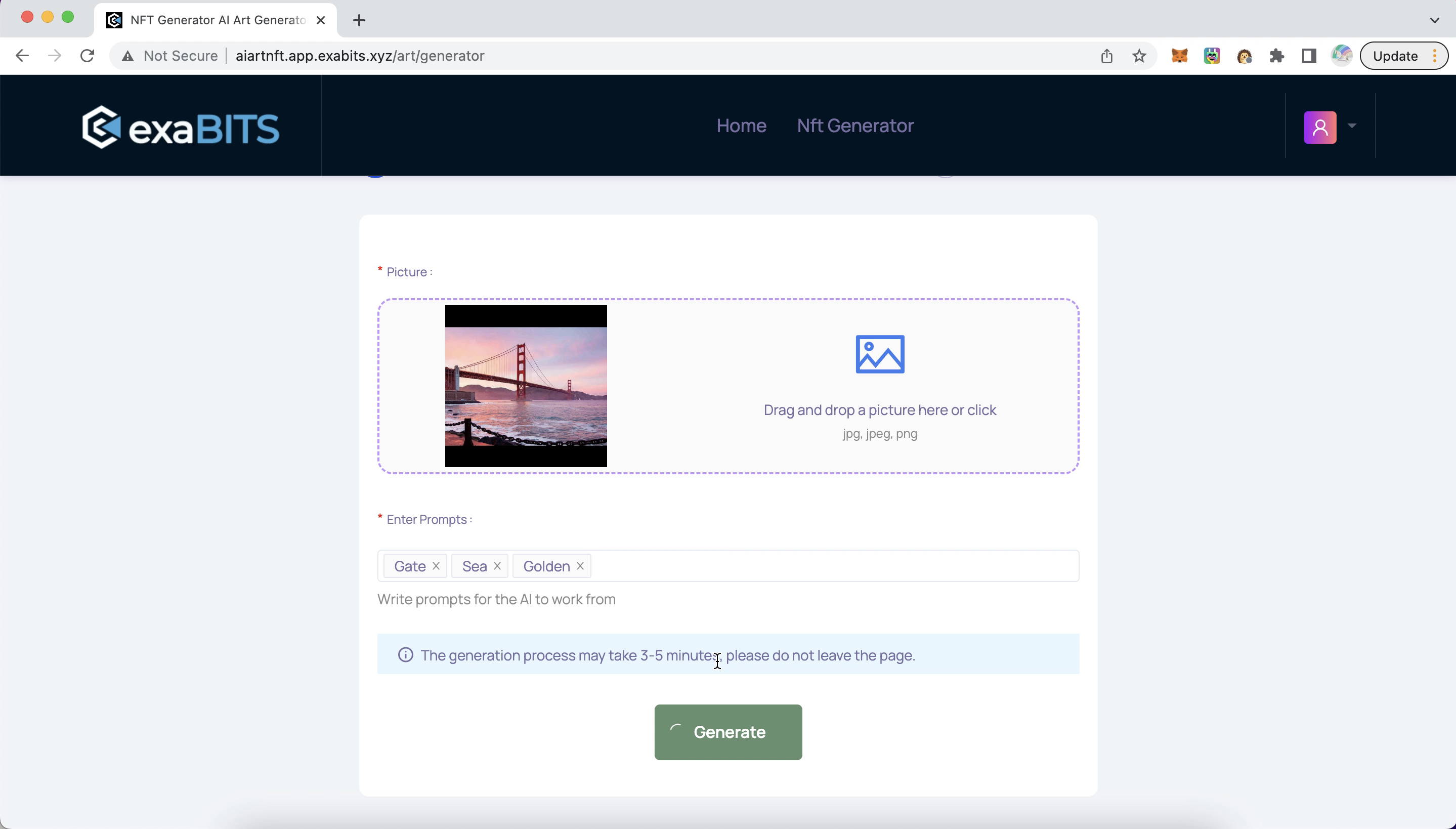
Task: Switch to the Nft Generator page
Action: point(854,126)
